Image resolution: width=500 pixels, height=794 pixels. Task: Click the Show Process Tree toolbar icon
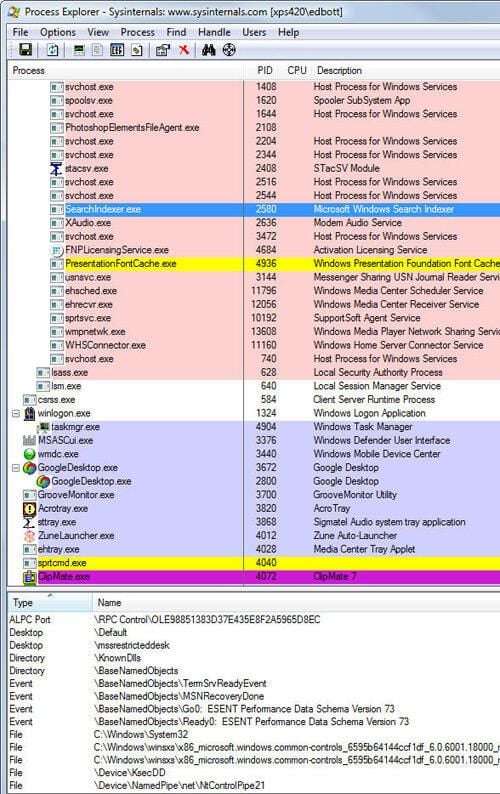coord(98,50)
